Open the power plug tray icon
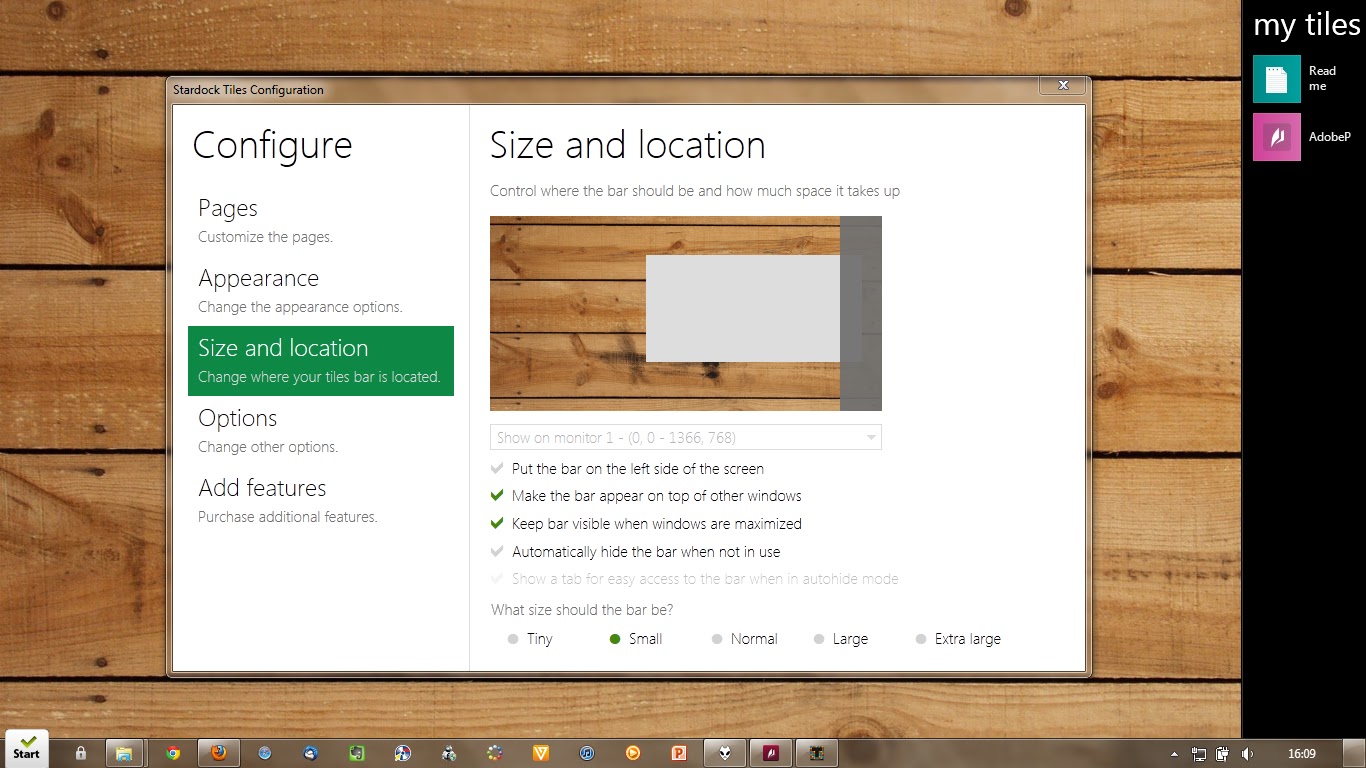This screenshot has height=768, width=1366. [1223, 753]
